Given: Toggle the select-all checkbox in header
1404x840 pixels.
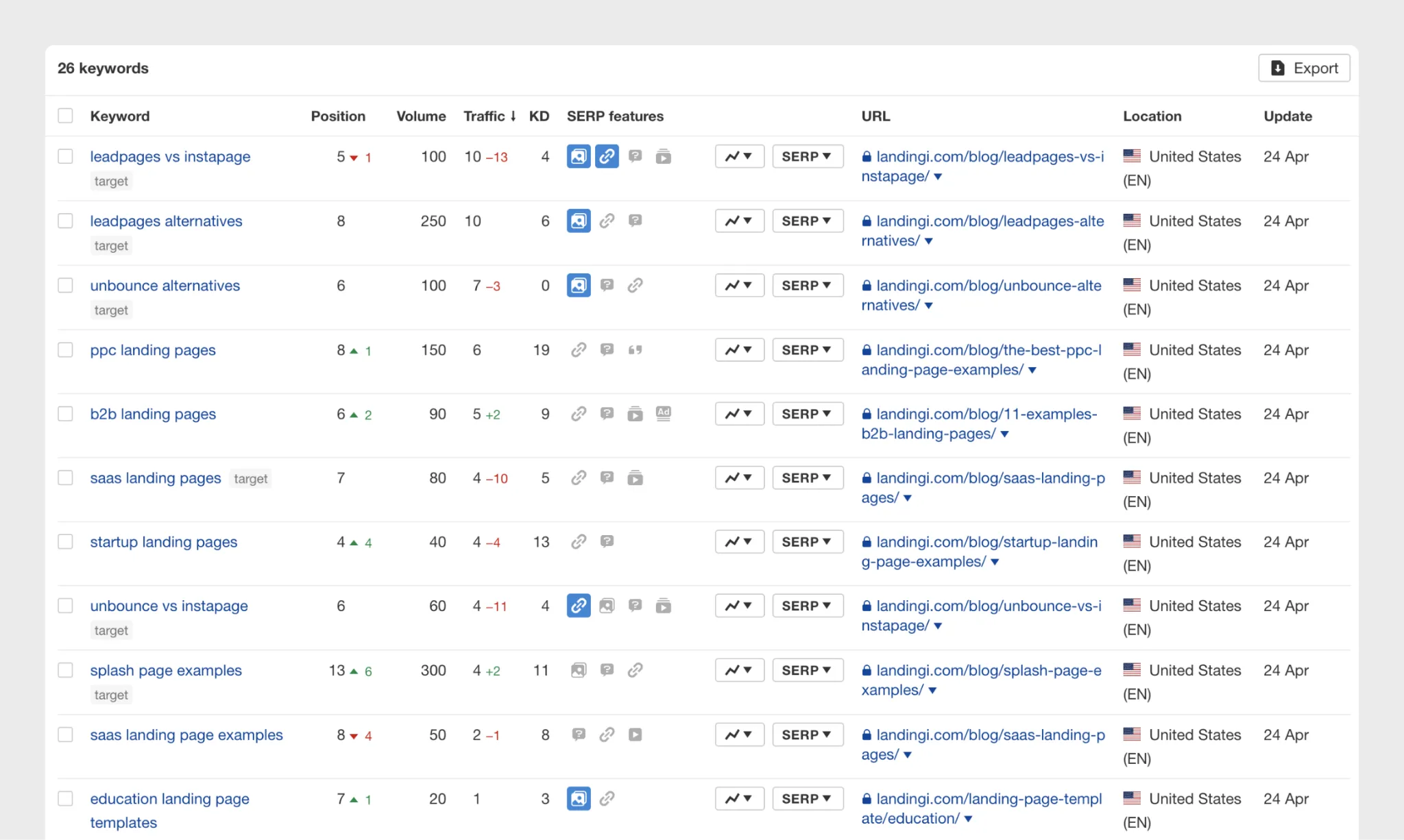Looking at the screenshot, I should 65,116.
